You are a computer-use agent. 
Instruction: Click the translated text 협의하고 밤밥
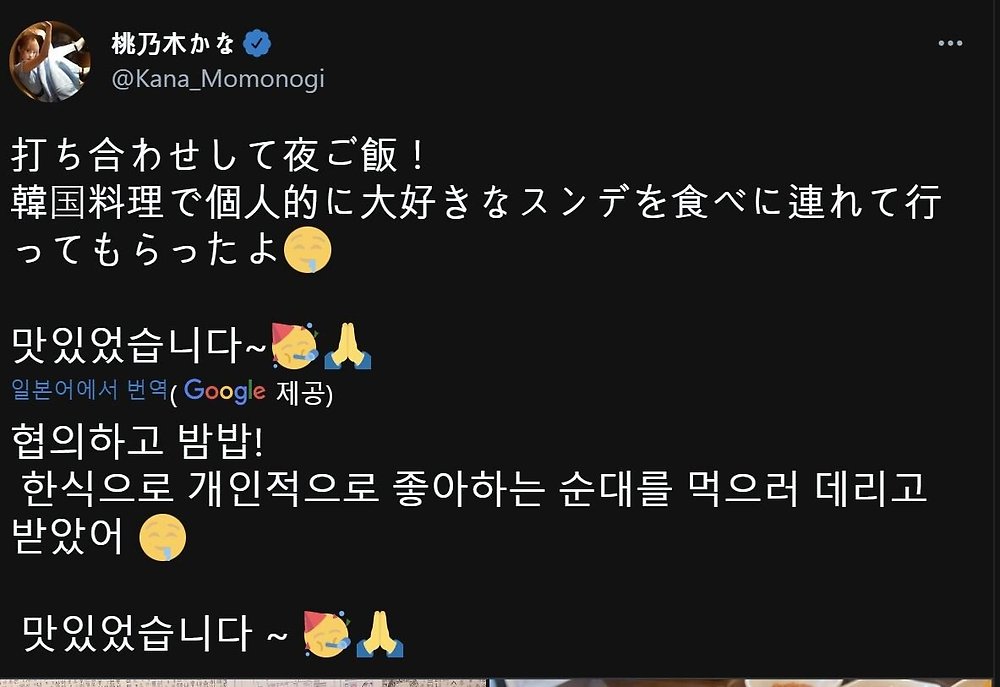tap(138, 441)
